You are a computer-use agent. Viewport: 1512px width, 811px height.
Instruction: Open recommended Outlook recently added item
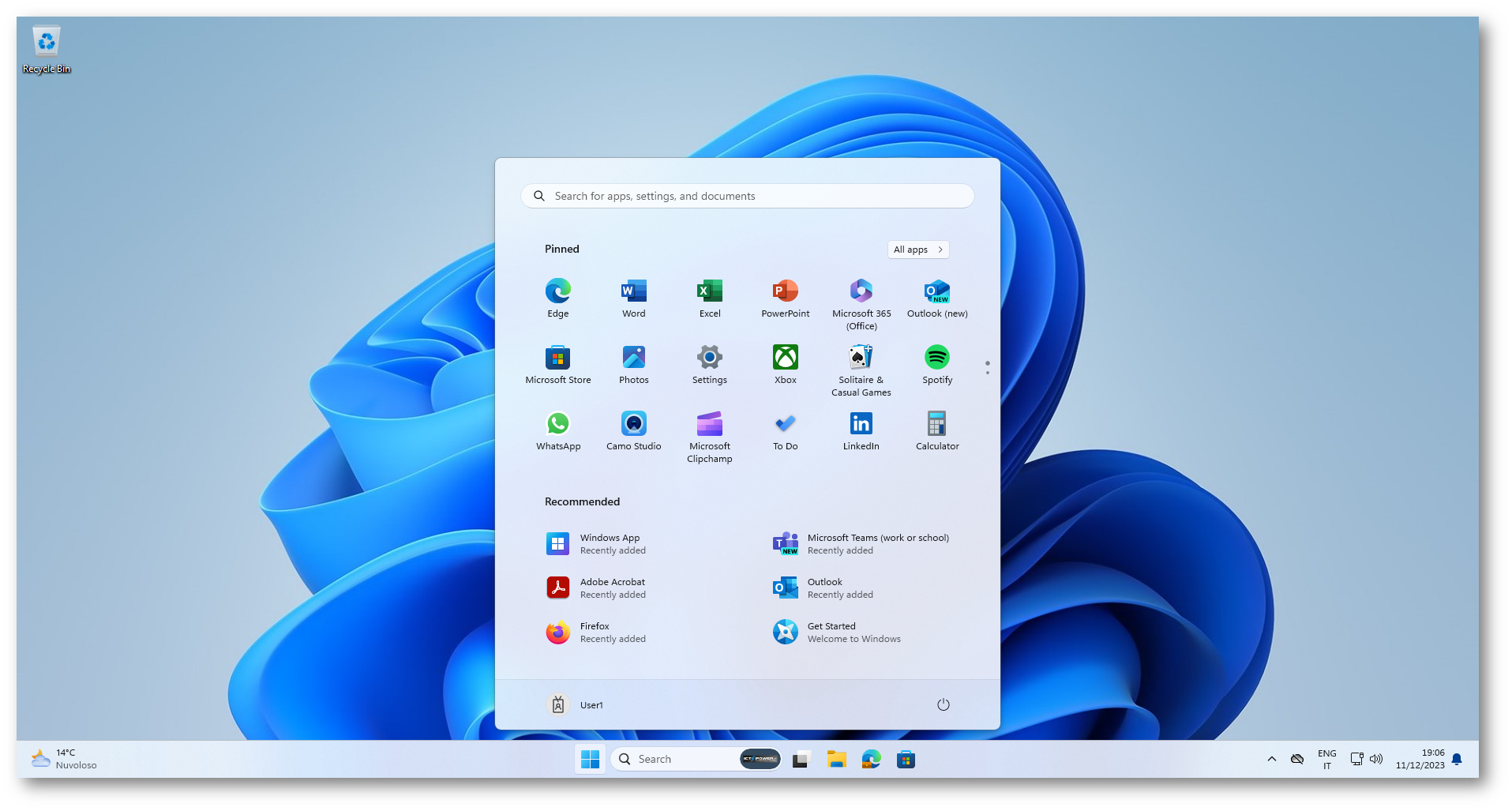pyautogui.click(x=862, y=588)
